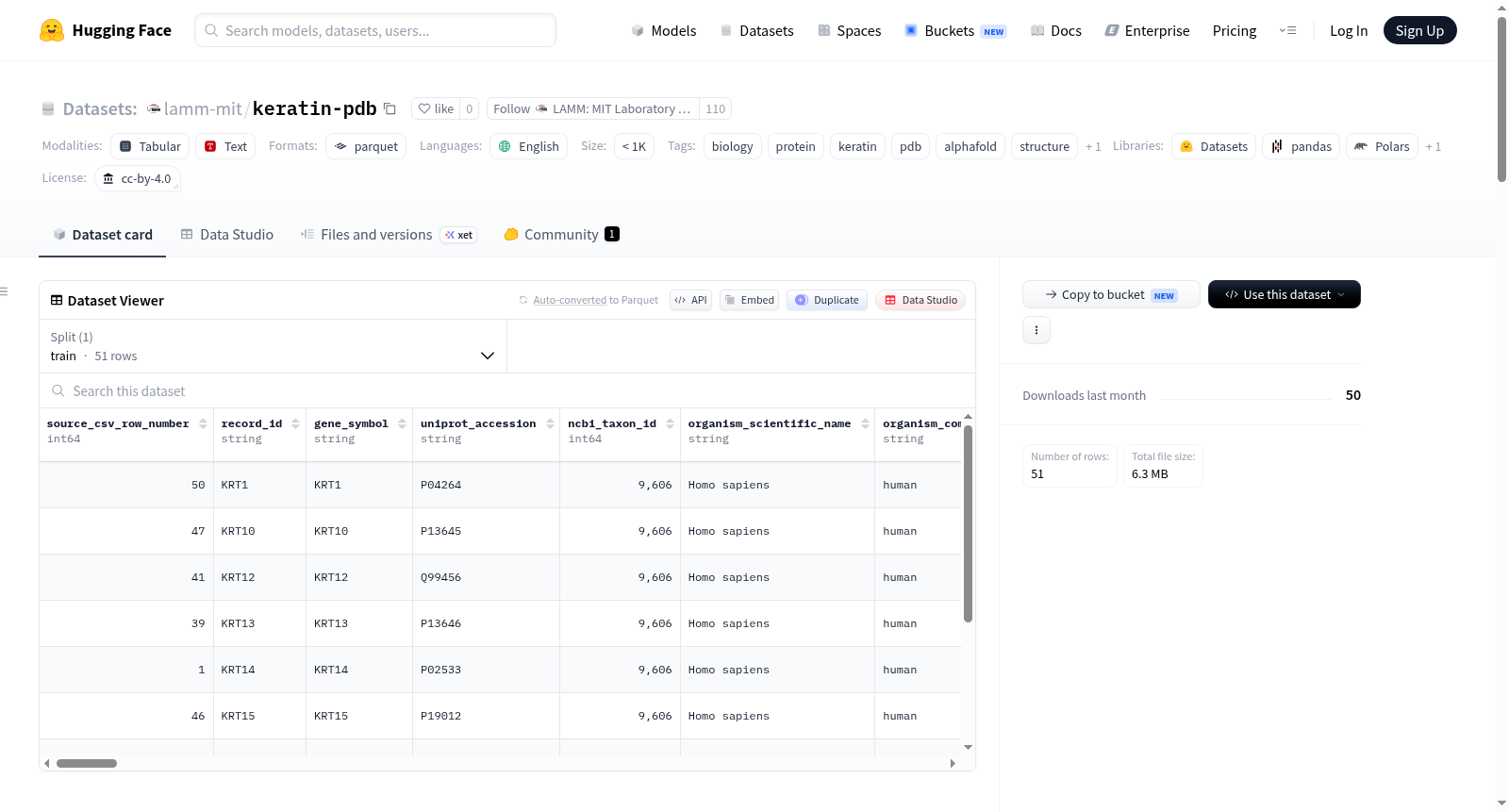Click the table scroll-right arrow
The width and height of the screenshot is (1509, 812).
point(953,764)
